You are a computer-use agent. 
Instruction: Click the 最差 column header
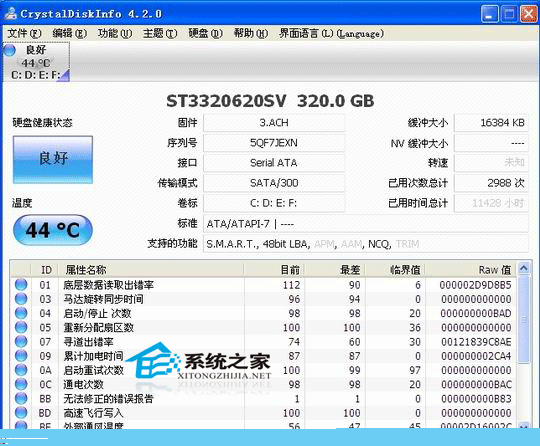pyautogui.click(x=335, y=270)
